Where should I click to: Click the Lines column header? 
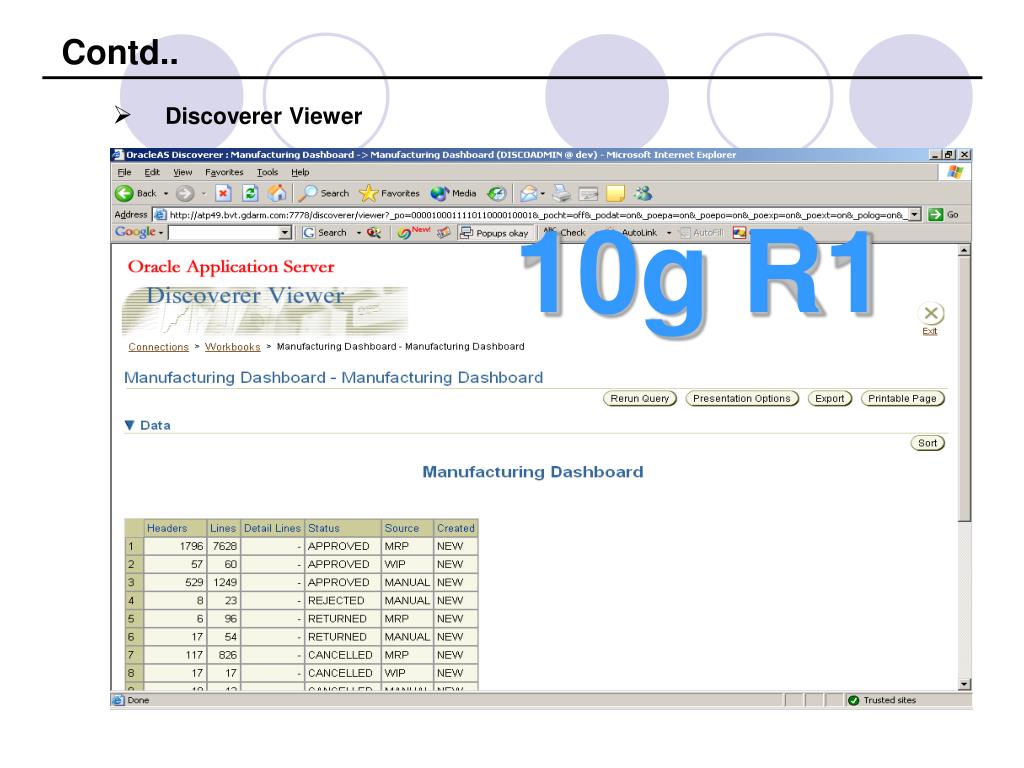click(223, 528)
